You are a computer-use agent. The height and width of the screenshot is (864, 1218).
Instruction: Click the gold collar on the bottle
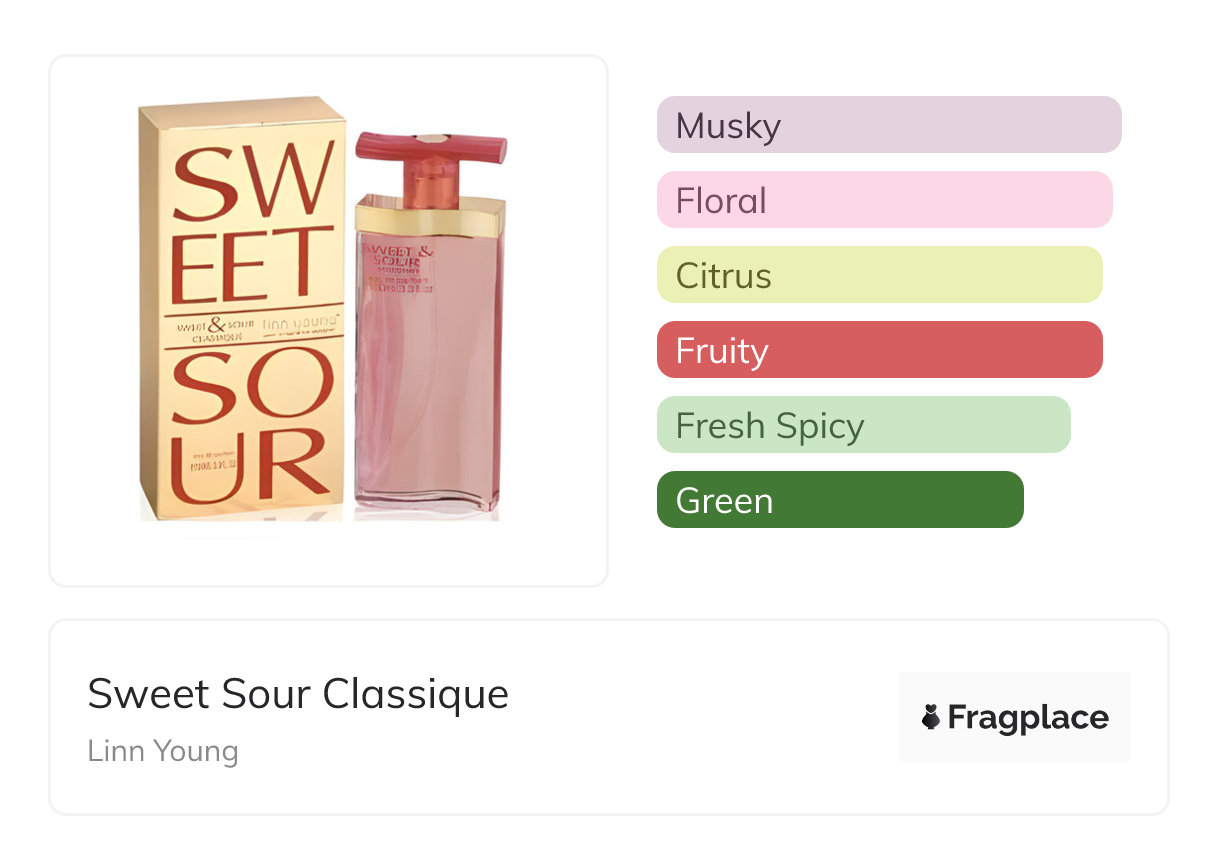431,215
